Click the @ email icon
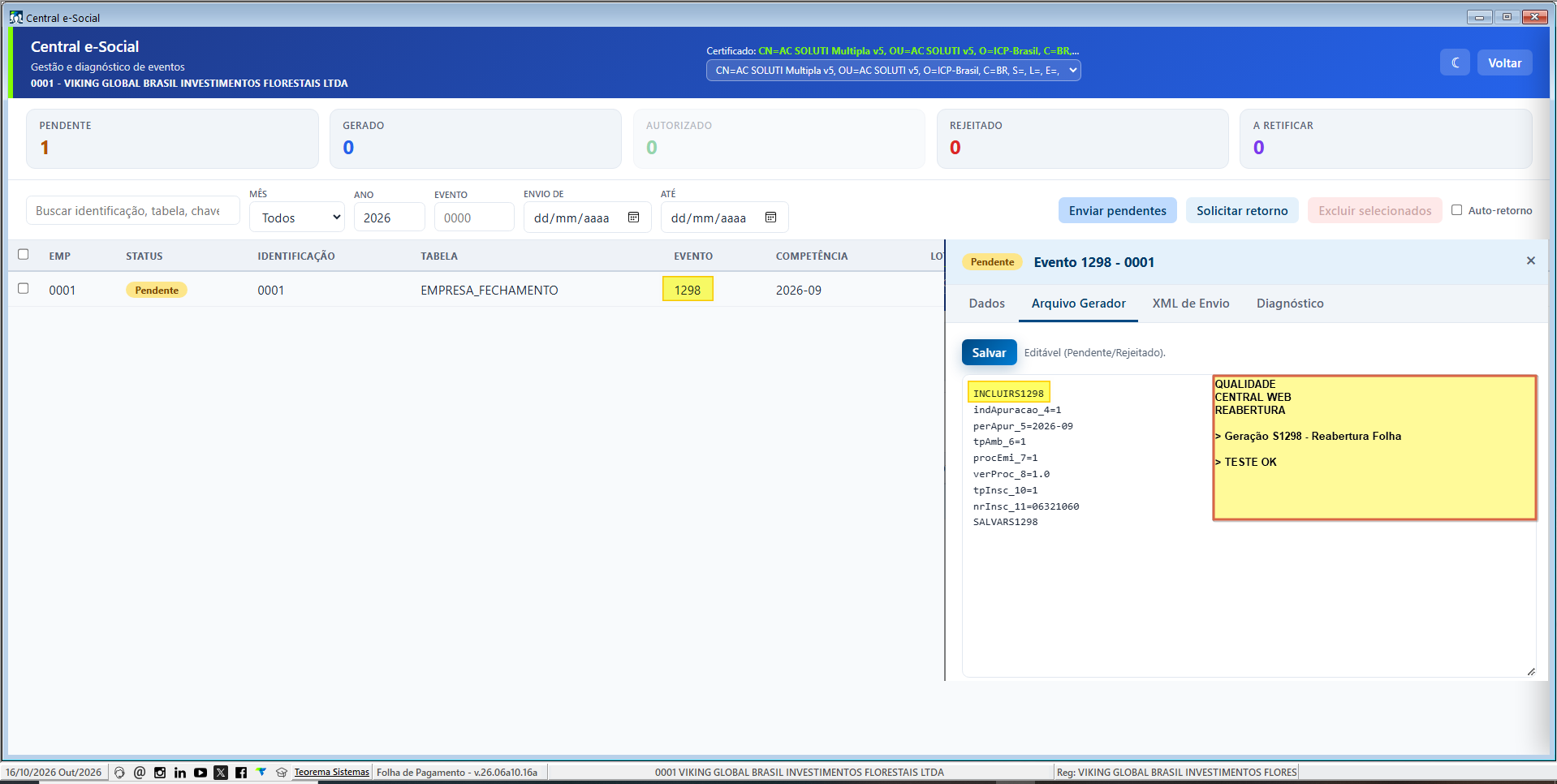This screenshot has height=784, width=1557. tap(140, 773)
